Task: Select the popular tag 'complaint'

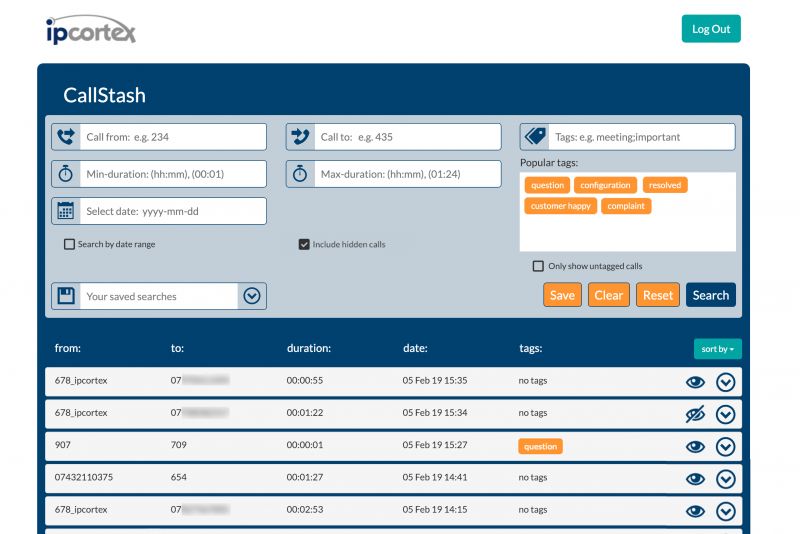Action: click(x=626, y=206)
